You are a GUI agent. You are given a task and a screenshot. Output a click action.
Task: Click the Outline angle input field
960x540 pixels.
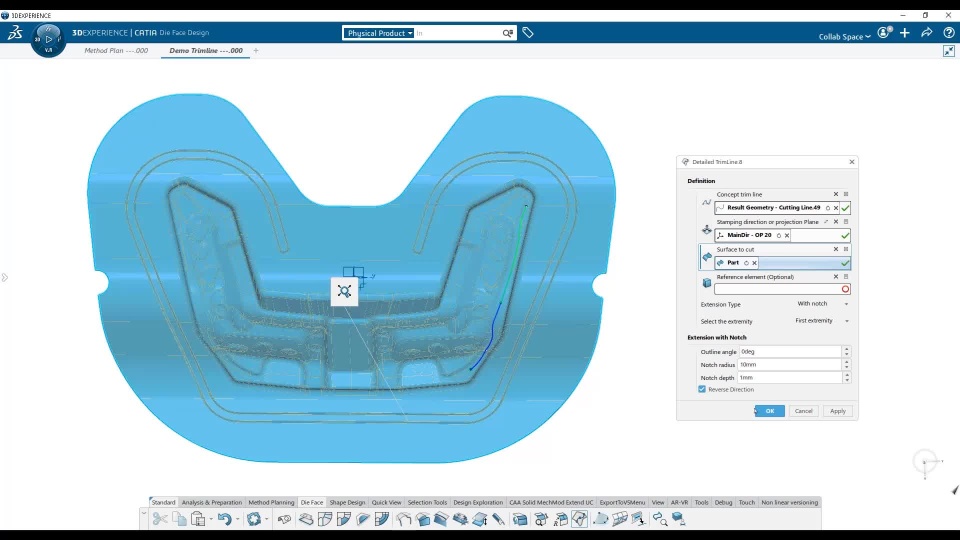click(790, 352)
